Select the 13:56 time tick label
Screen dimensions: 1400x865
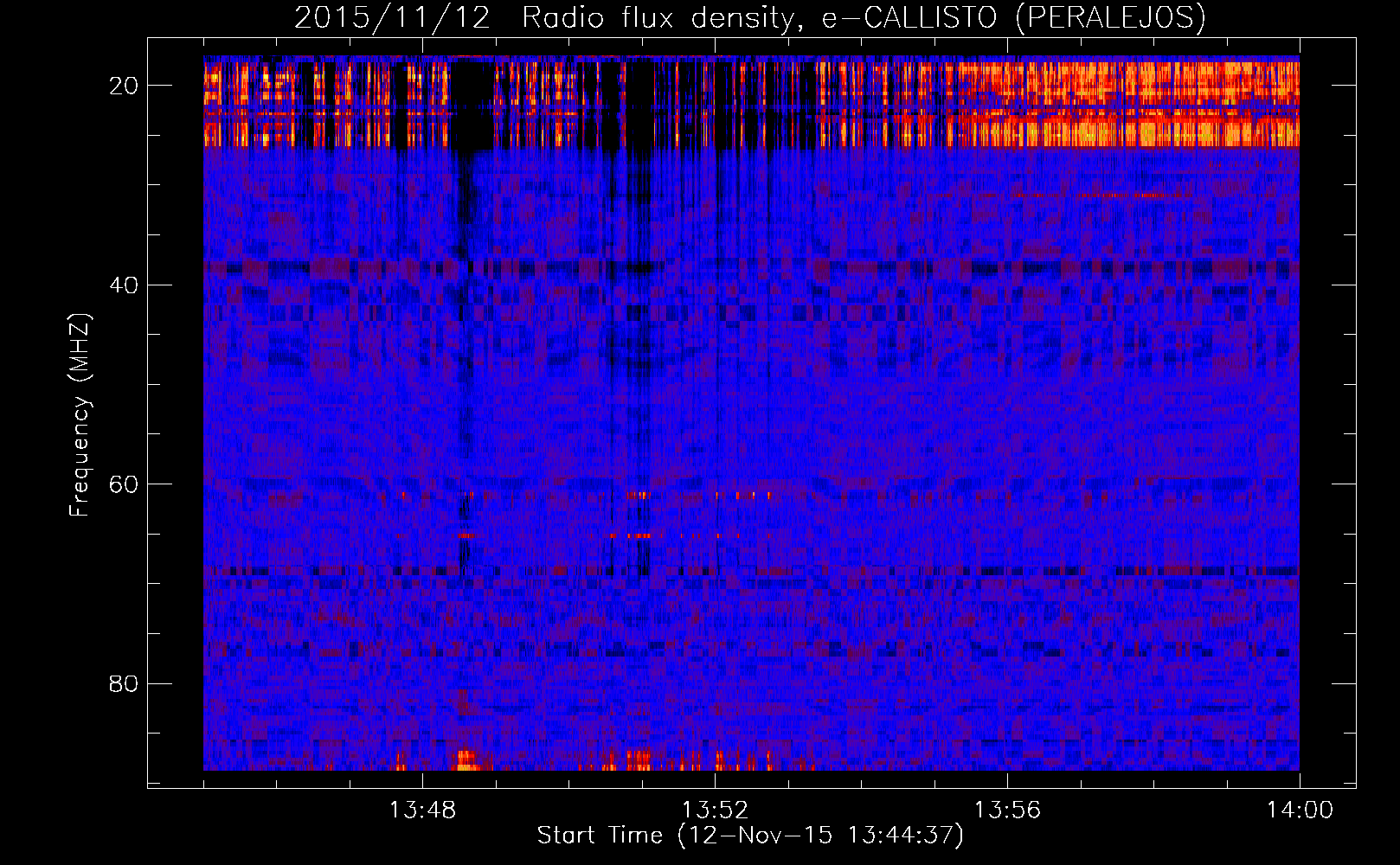tap(1007, 811)
